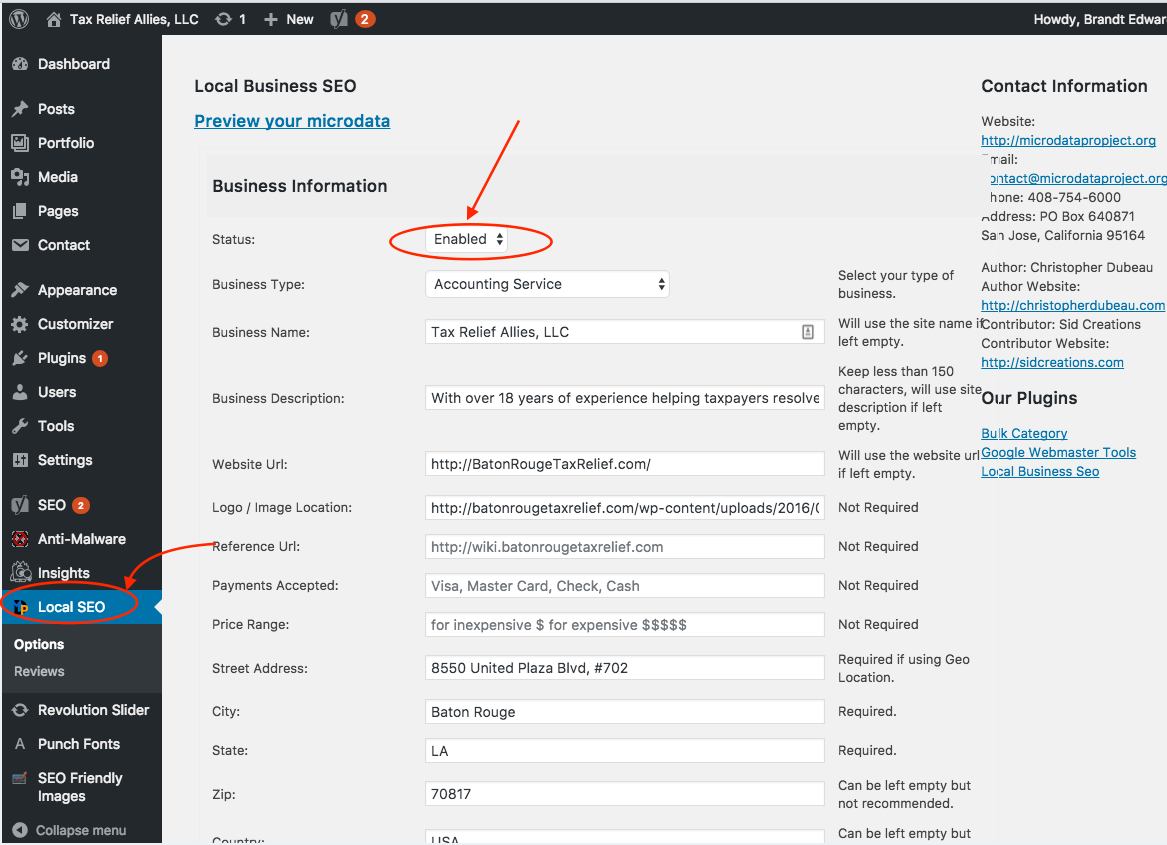Select the Reviews submenu under Local SEO
Image resolution: width=1167 pixels, height=845 pixels.
[x=39, y=672]
